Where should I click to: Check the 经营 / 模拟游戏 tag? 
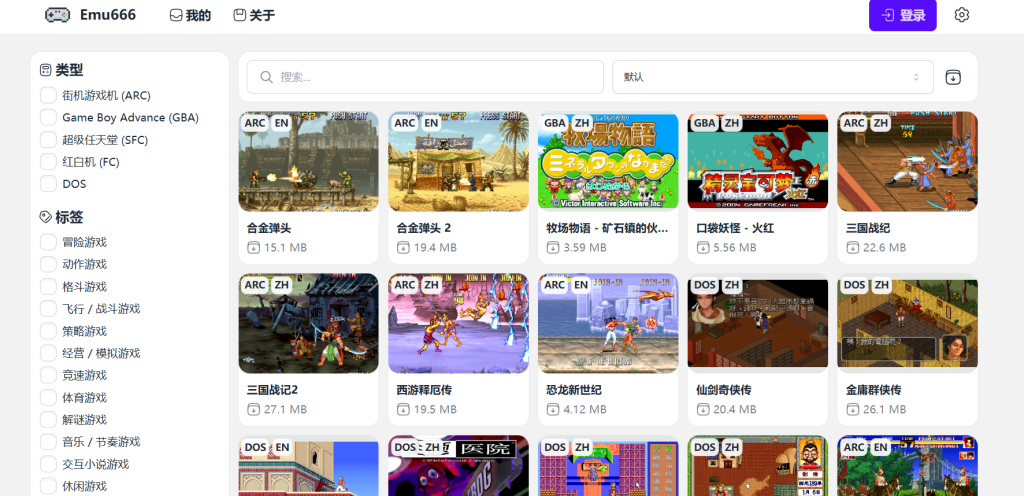(x=48, y=353)
